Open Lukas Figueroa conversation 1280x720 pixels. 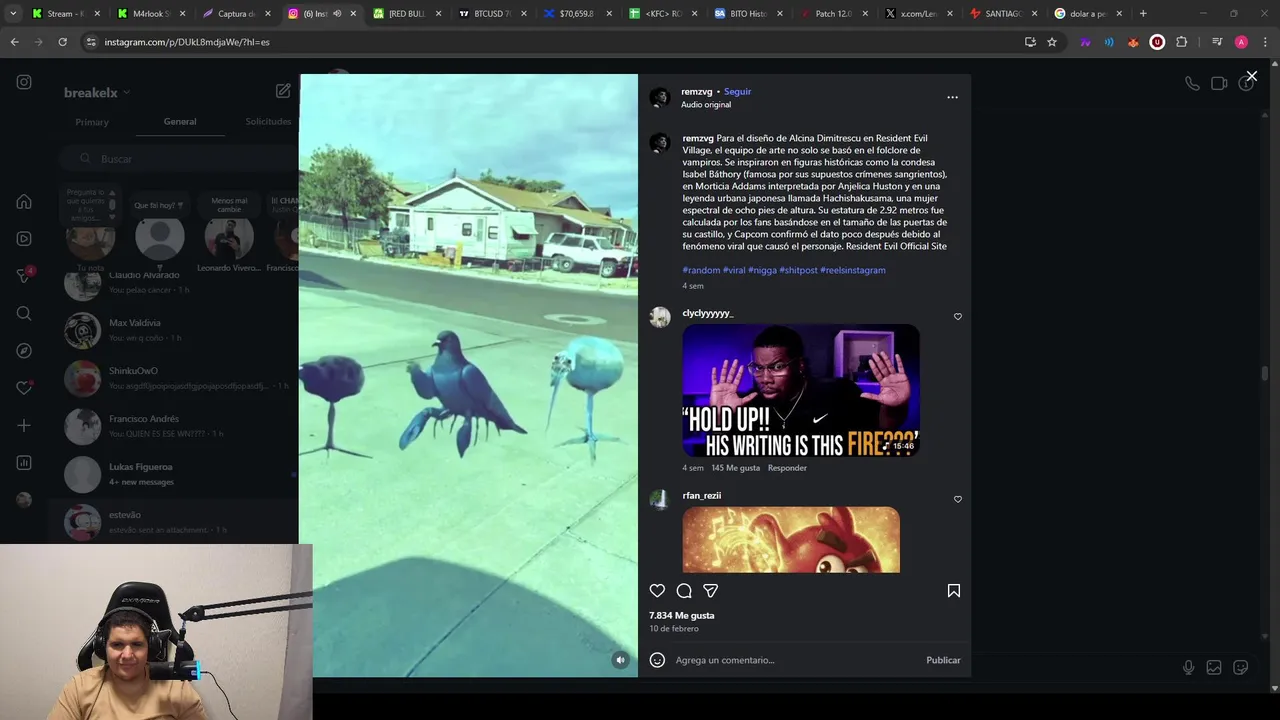click(175, 474)
